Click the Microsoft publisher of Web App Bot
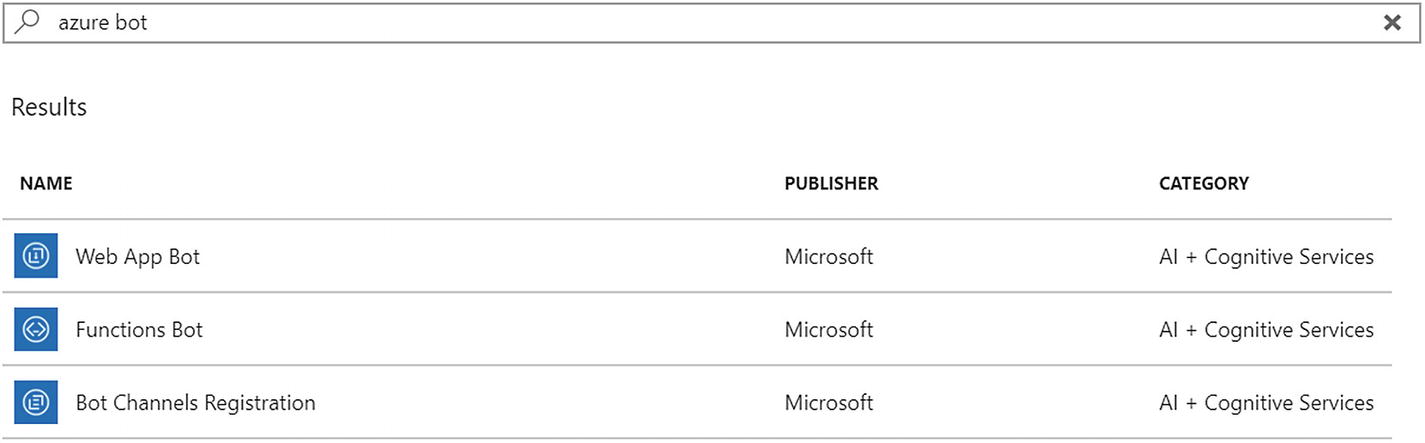Screen dimensions: 1425x443 point(828,257)
